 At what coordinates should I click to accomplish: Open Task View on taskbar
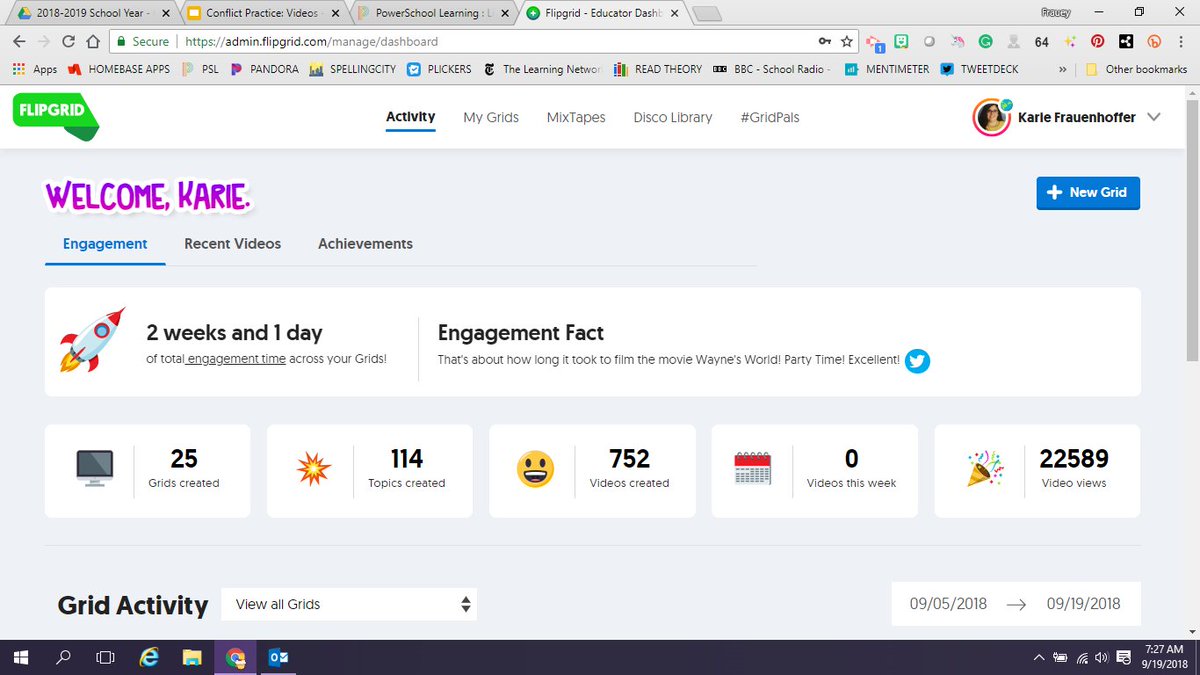(105, 657)
